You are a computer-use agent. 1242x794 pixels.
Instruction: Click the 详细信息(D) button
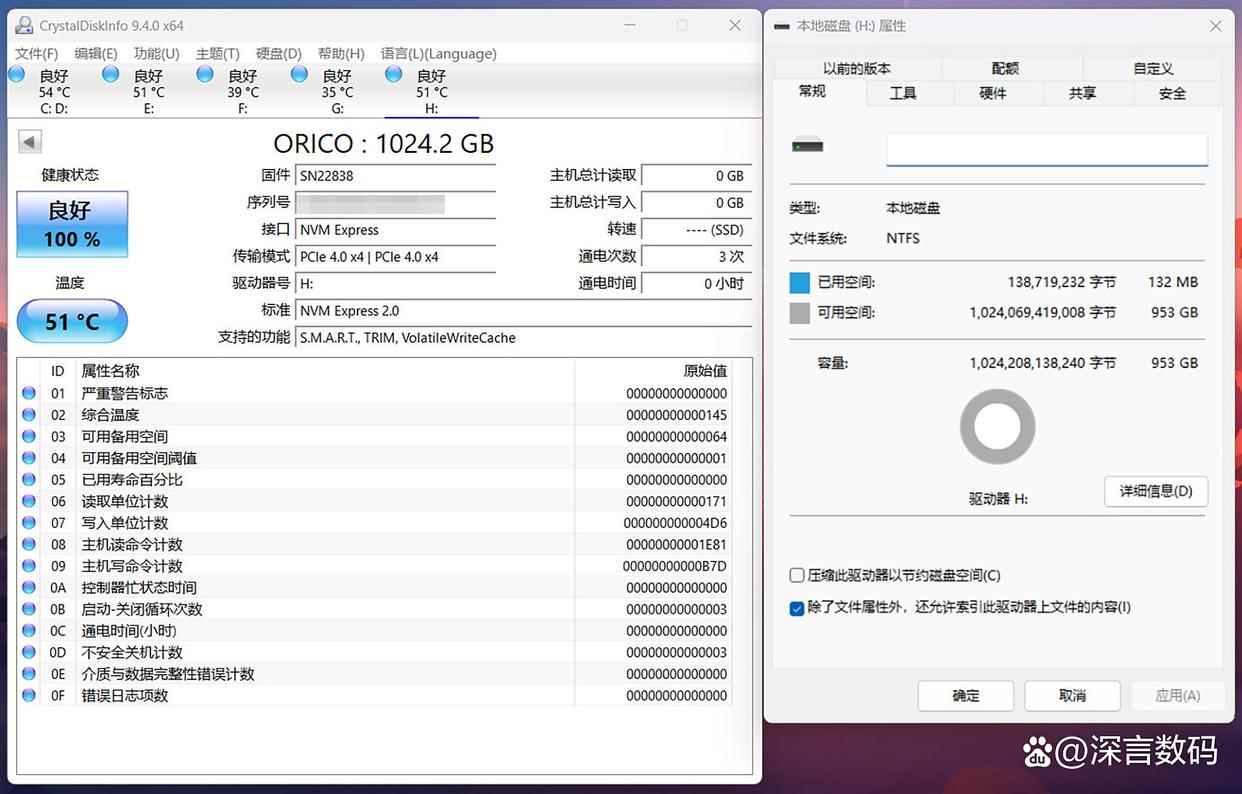click(1155, 491)
